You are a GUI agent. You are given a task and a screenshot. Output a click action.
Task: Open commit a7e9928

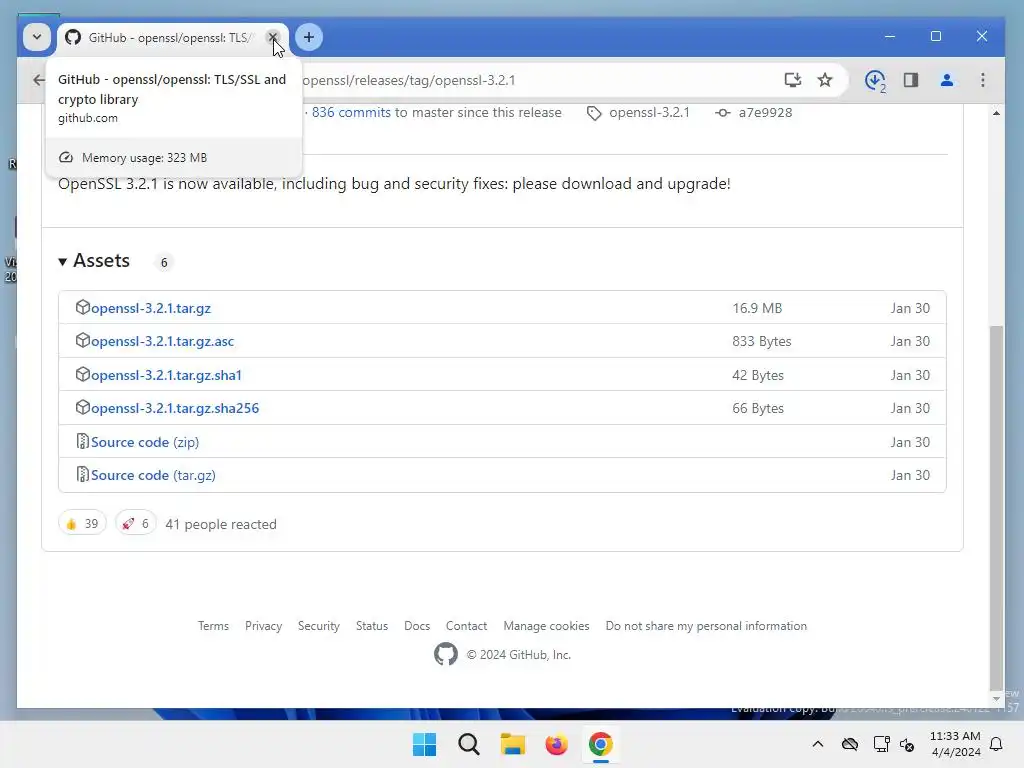click(765, 112)
